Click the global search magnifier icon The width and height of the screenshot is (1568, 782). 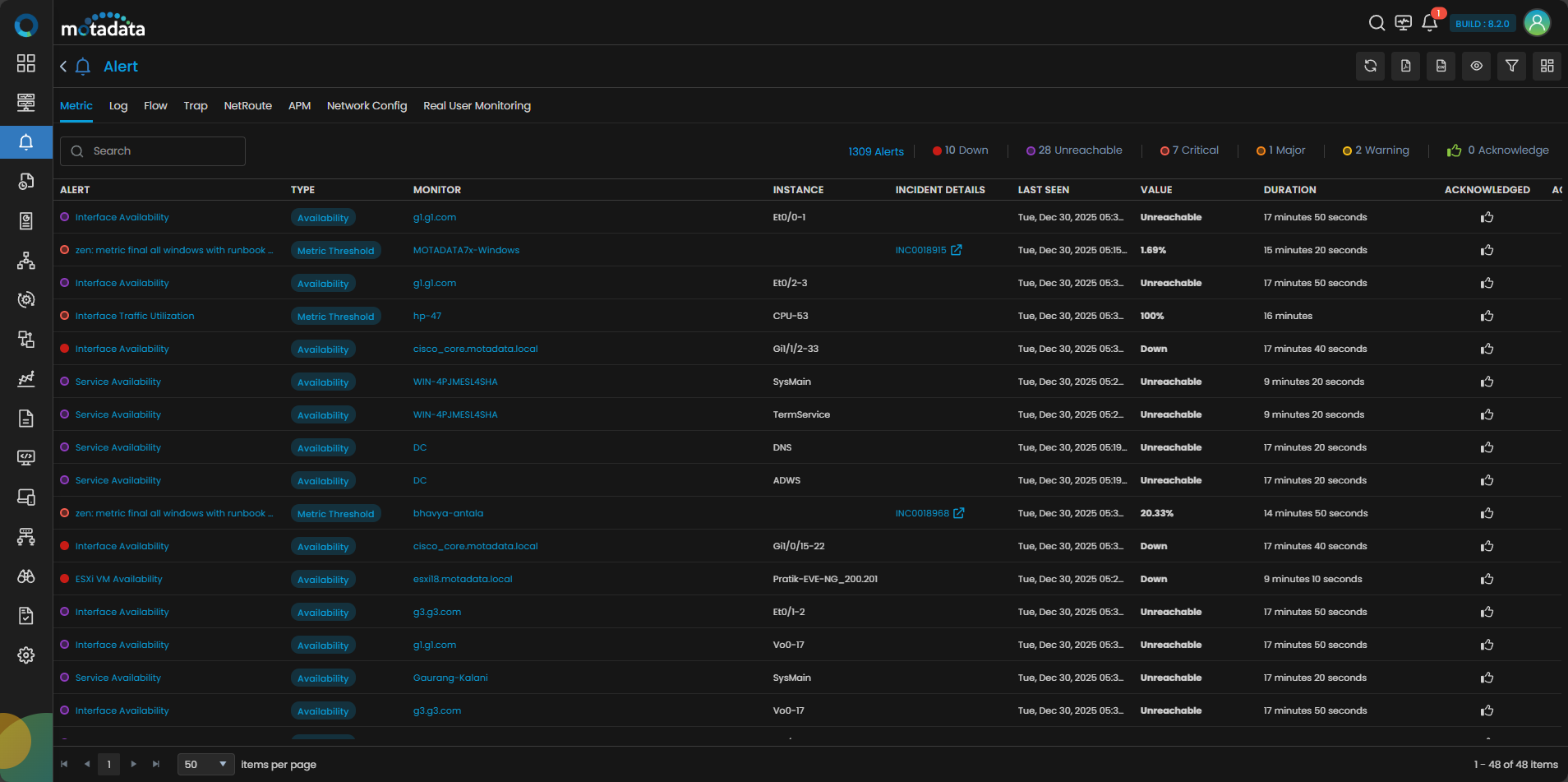tap(1377, 23)
